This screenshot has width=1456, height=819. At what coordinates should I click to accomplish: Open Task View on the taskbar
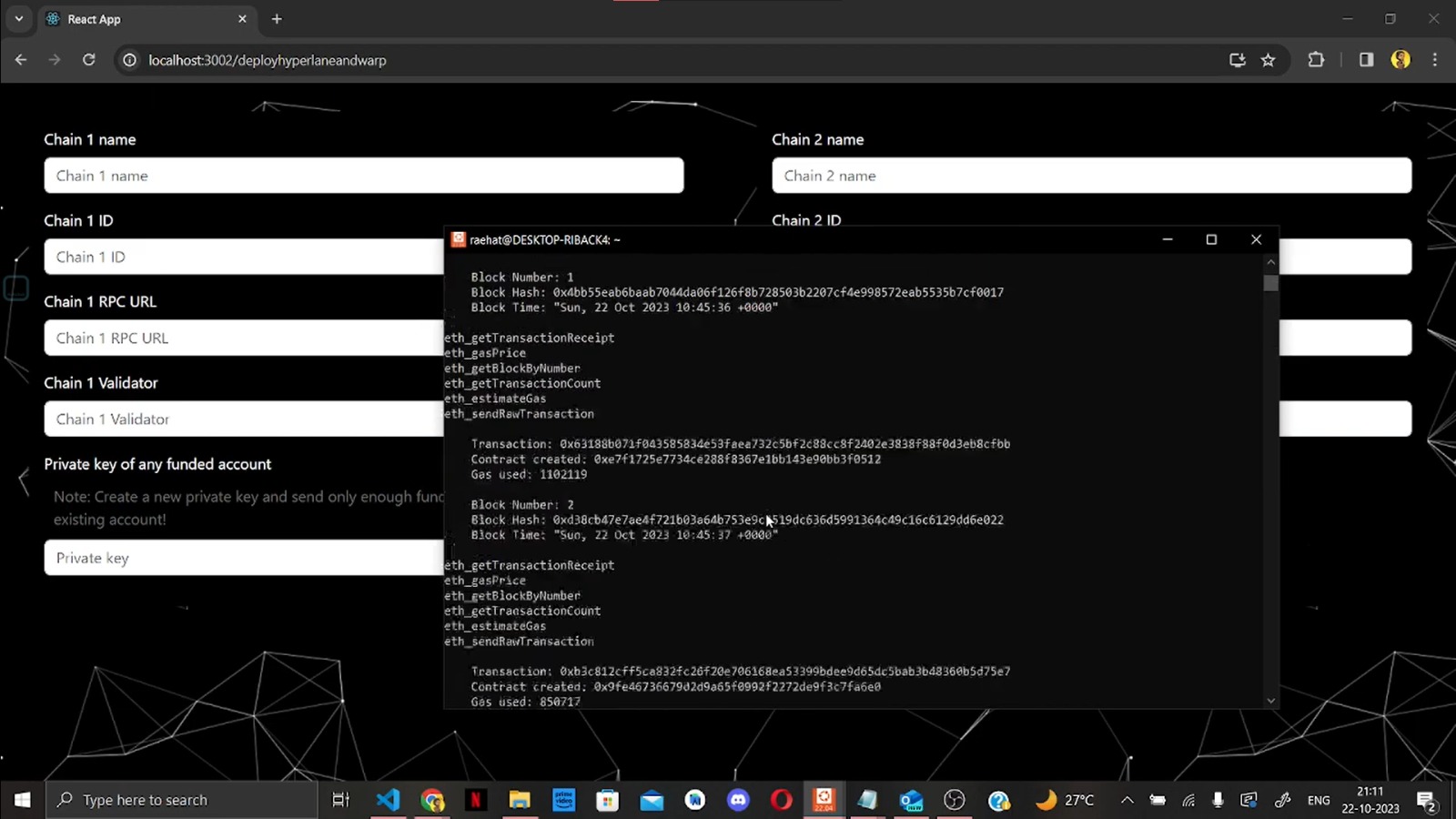point(341,800)
